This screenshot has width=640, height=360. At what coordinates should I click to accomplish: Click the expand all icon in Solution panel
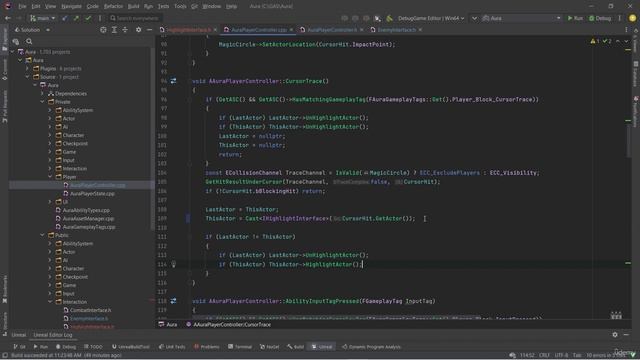pos(114,30)
